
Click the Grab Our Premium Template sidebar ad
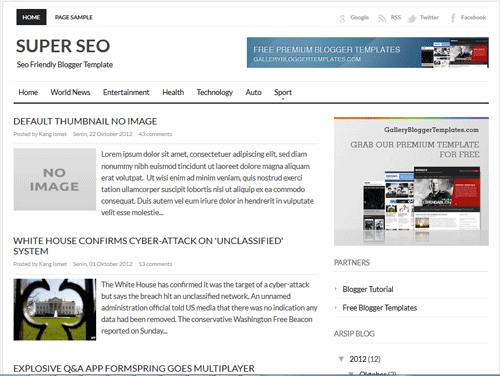pos(411,181)
